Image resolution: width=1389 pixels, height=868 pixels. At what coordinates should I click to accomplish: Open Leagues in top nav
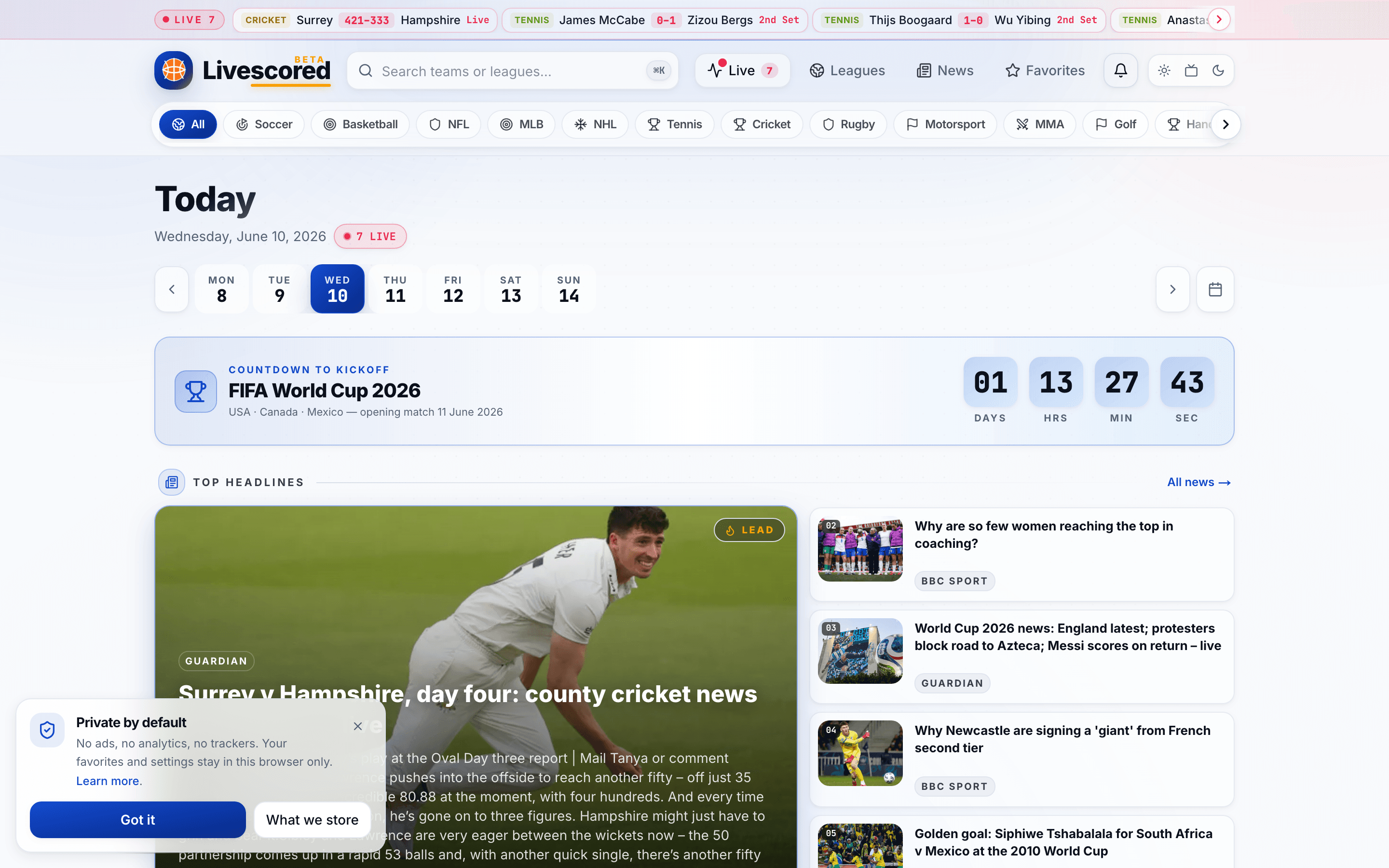click(847, 70)
